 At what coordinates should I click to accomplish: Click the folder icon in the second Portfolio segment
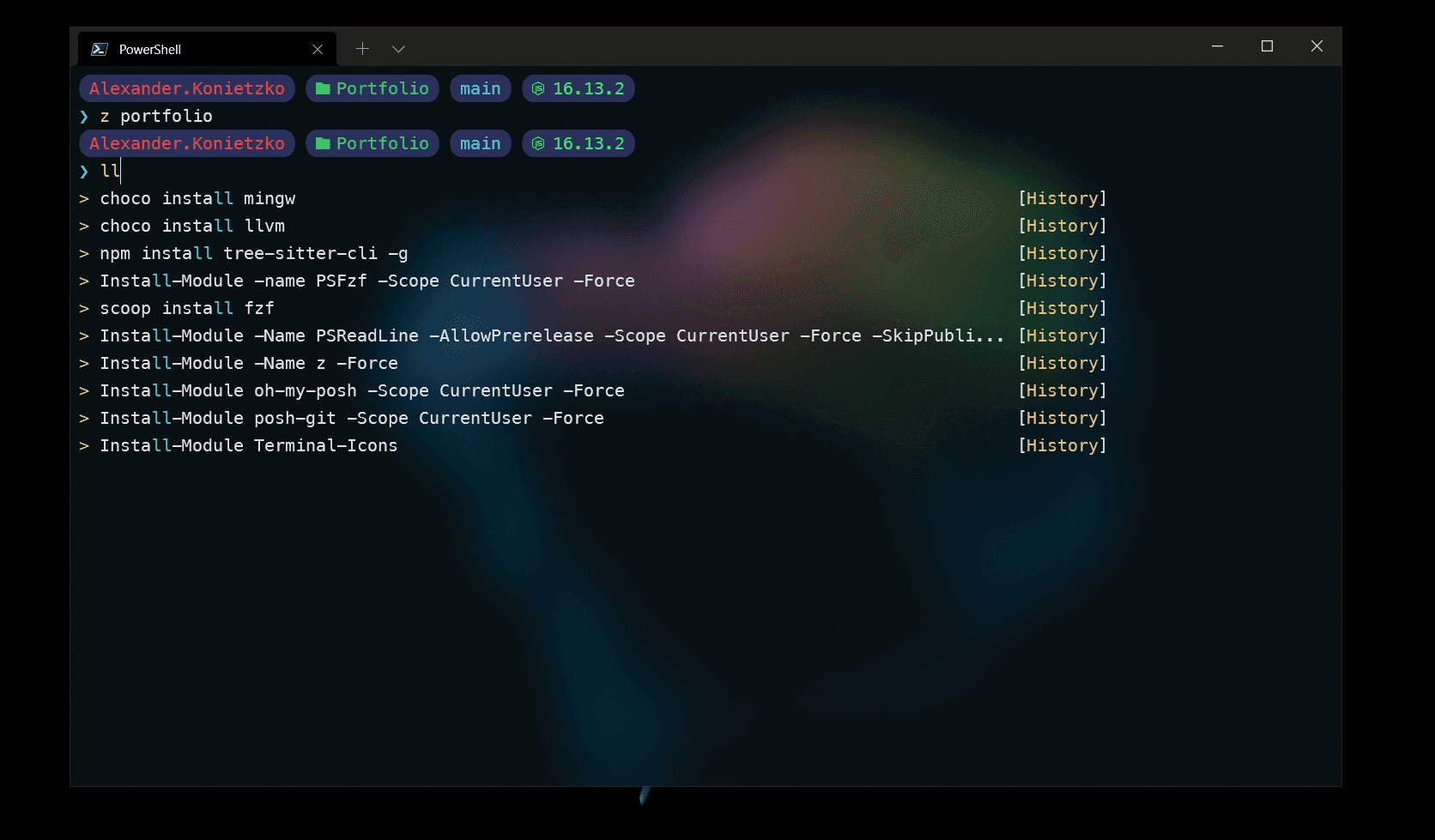[323, 143]
